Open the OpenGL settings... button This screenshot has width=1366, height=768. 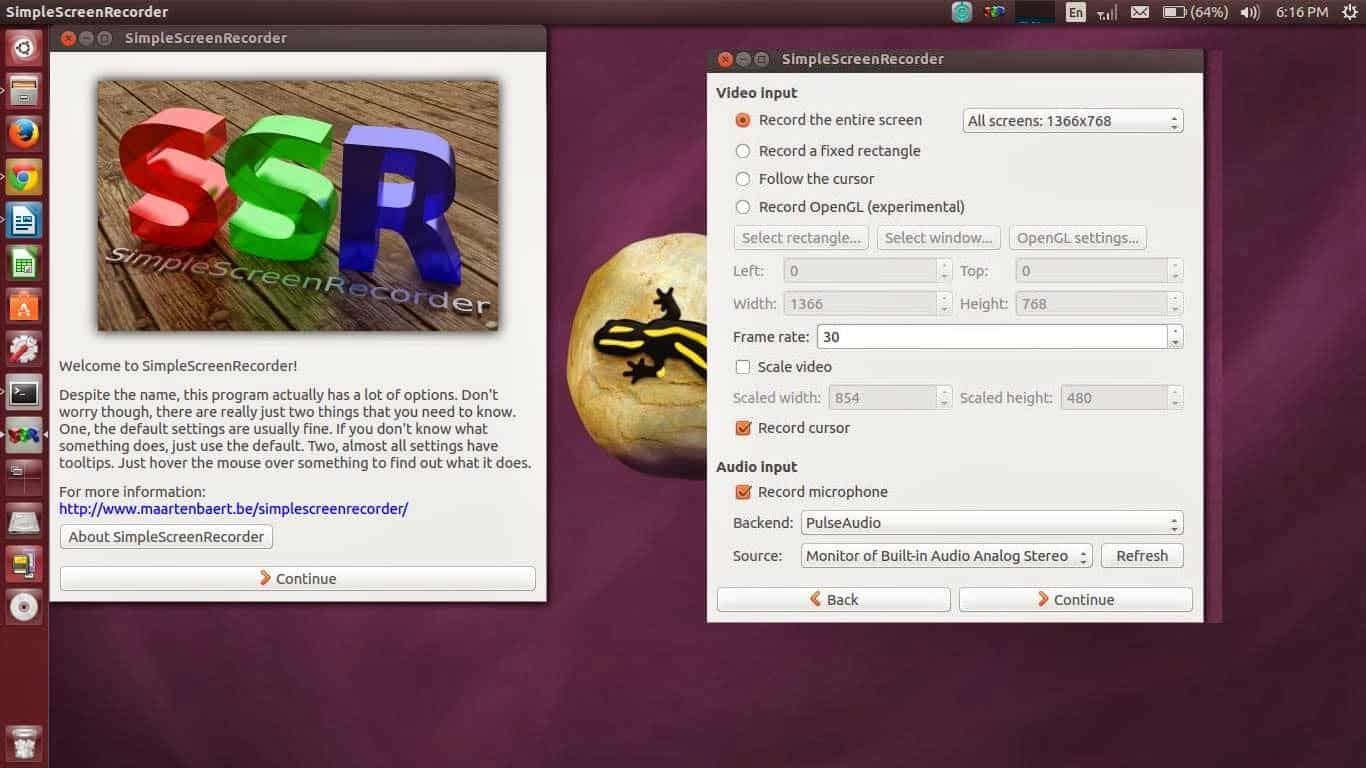tap(1078, 238)
